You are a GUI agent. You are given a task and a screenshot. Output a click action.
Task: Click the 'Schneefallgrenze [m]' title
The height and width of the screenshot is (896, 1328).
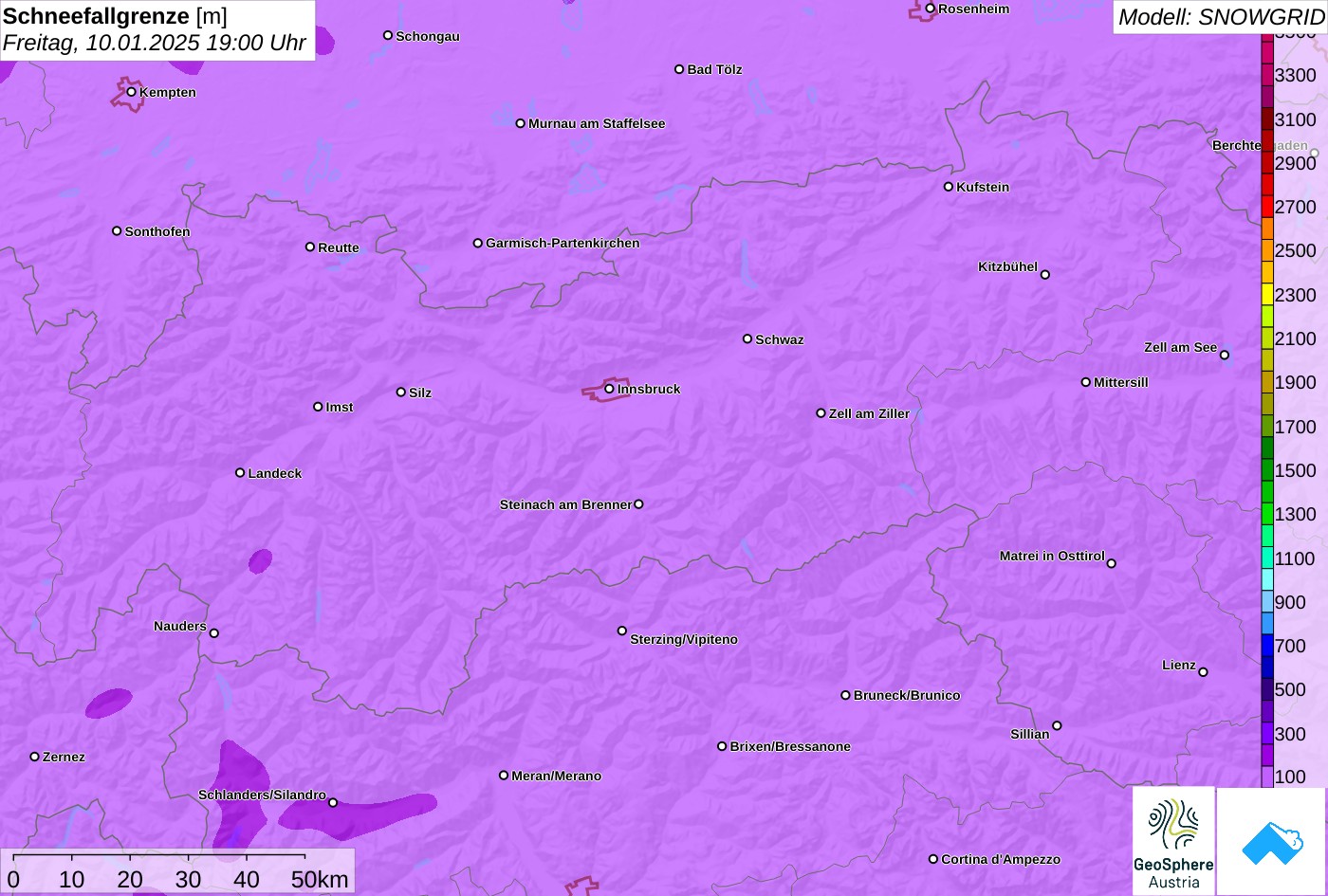point(115,16)
